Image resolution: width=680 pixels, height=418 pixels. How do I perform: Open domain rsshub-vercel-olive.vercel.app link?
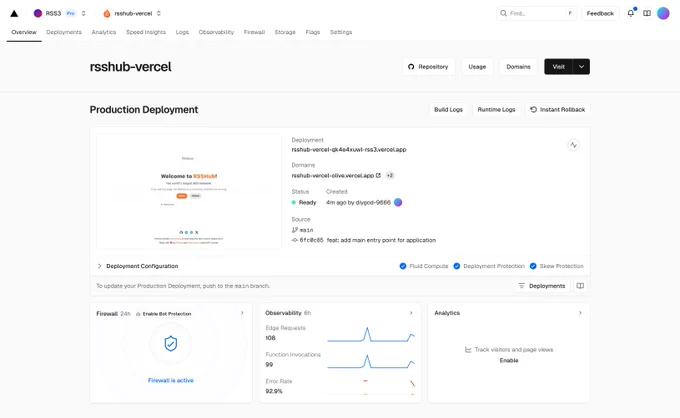tap(333, 176)
